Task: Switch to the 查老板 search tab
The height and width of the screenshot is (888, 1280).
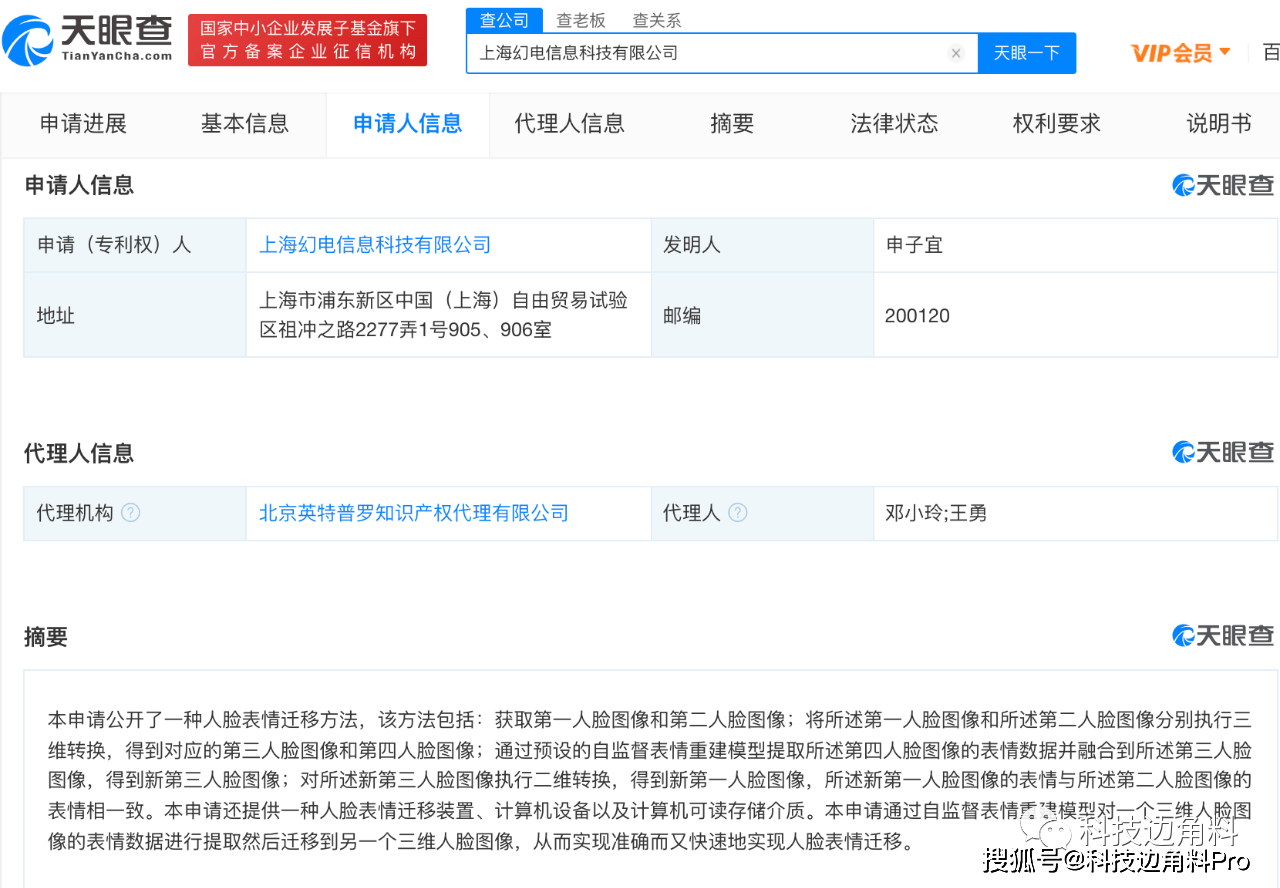Action: pyautogui.click(x=581, y=20)
